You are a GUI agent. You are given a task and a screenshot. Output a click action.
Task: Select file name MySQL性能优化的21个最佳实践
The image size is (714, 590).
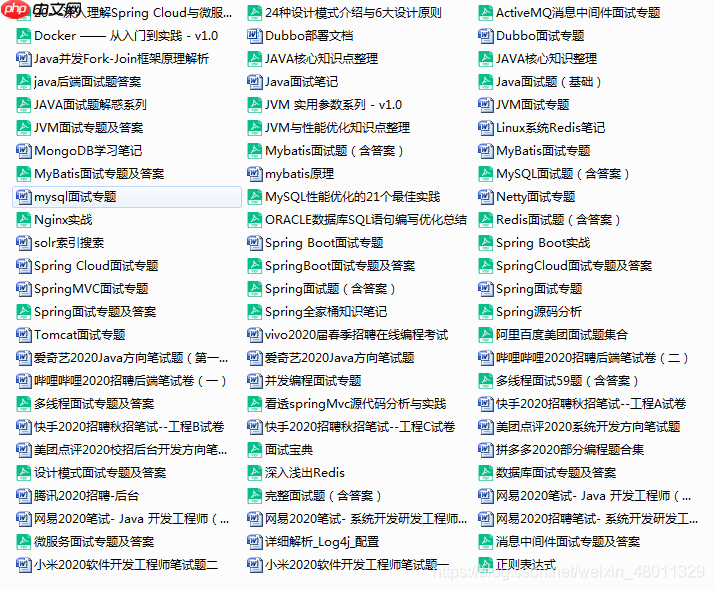point(352,197)
